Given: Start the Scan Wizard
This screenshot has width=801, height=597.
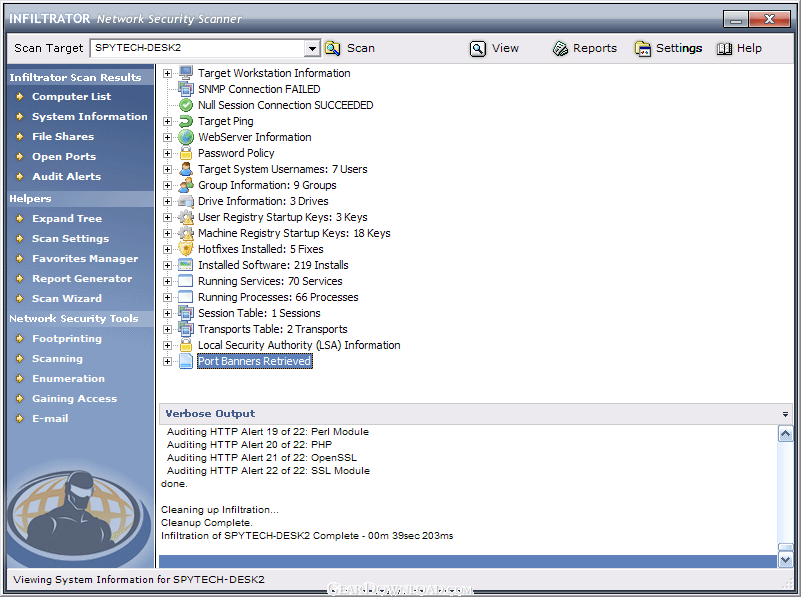Looking at the screenshot, I should click(x=66, y=298).
